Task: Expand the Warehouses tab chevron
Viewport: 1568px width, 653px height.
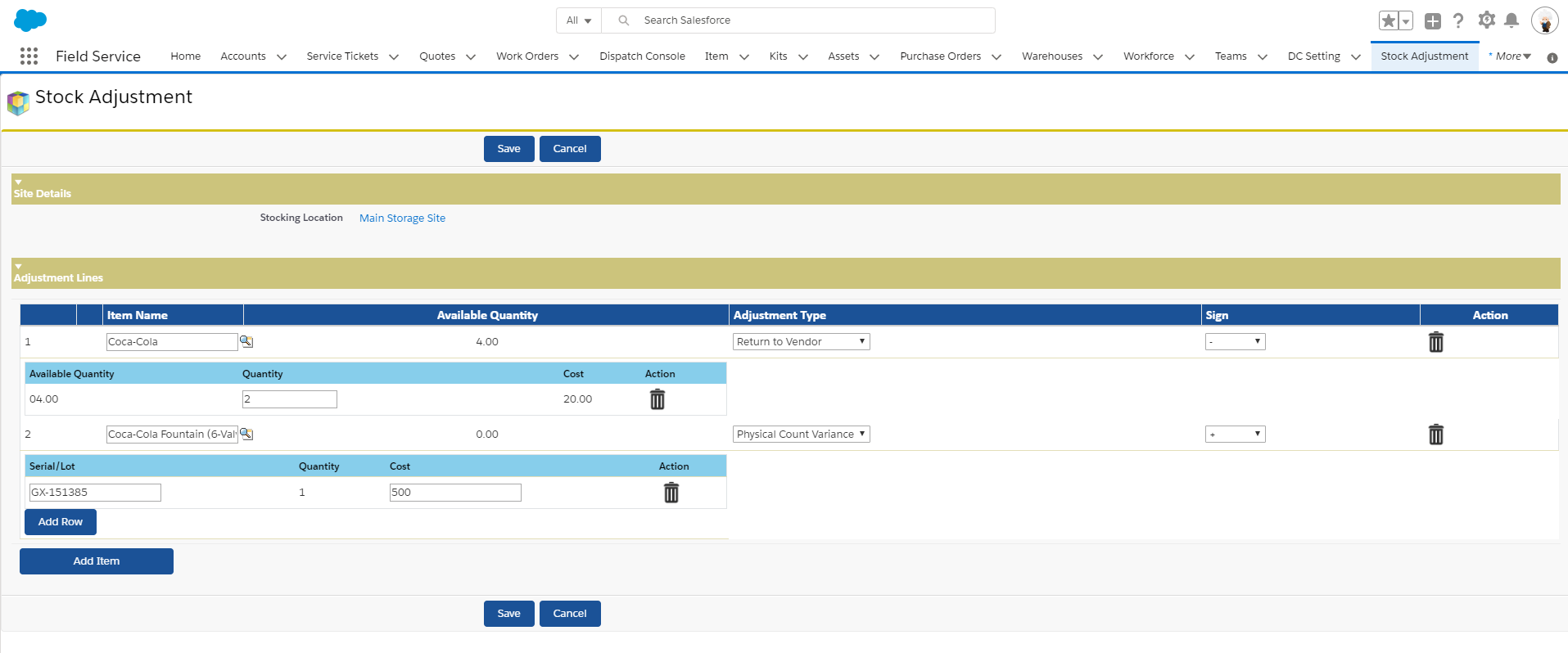Action: pyautogui.click(x=1098, y=56)
